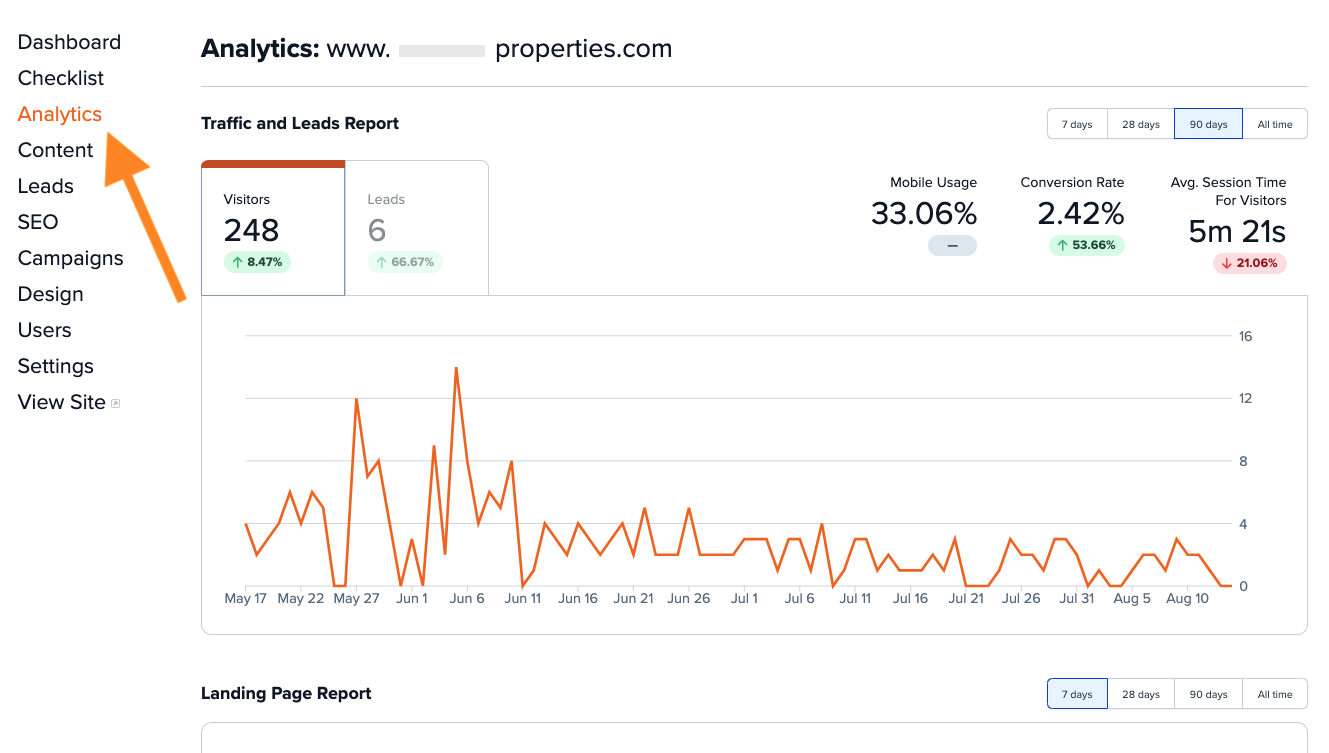This screenshot has width=1329, height=753.
Task: Select "90 days" for Landing Page Report
Action: click(1208, 693)
